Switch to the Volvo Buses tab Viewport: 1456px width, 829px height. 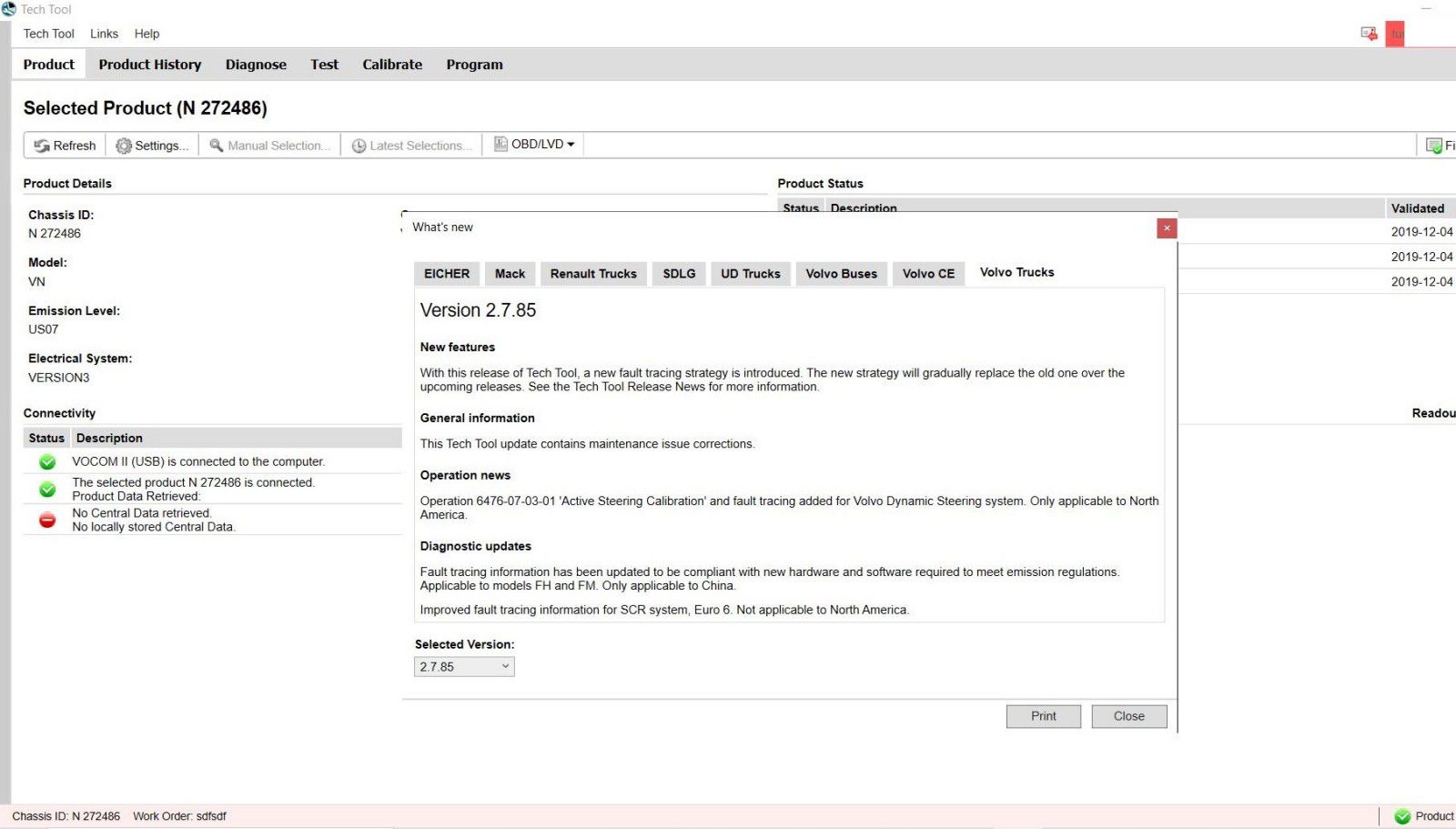tap(840, 273)
